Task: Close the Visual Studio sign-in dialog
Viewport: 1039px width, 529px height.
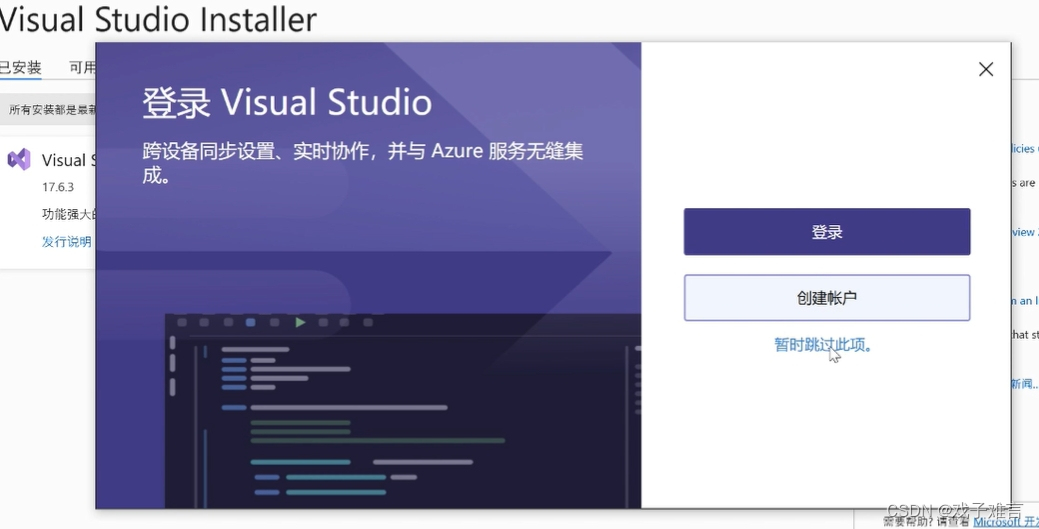Action: click(986, 69)
